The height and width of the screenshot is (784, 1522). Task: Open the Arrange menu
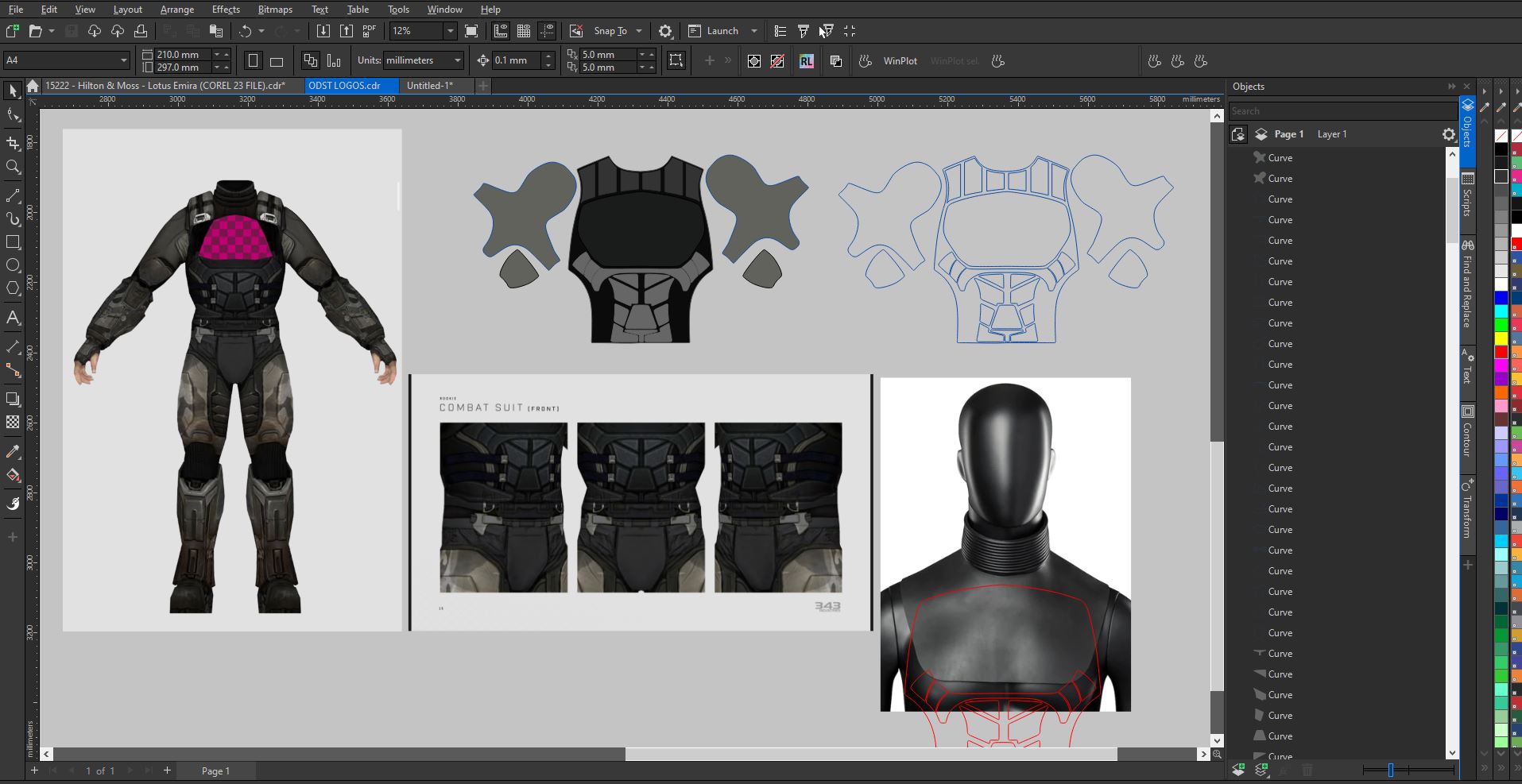[x=177, y=10]
